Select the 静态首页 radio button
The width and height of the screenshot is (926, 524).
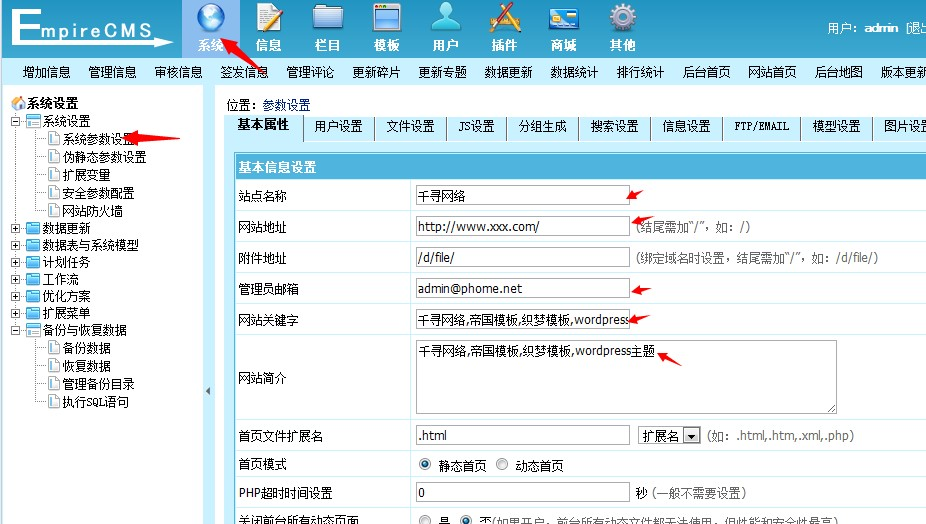pyautogui.click(x=426, y=466)
